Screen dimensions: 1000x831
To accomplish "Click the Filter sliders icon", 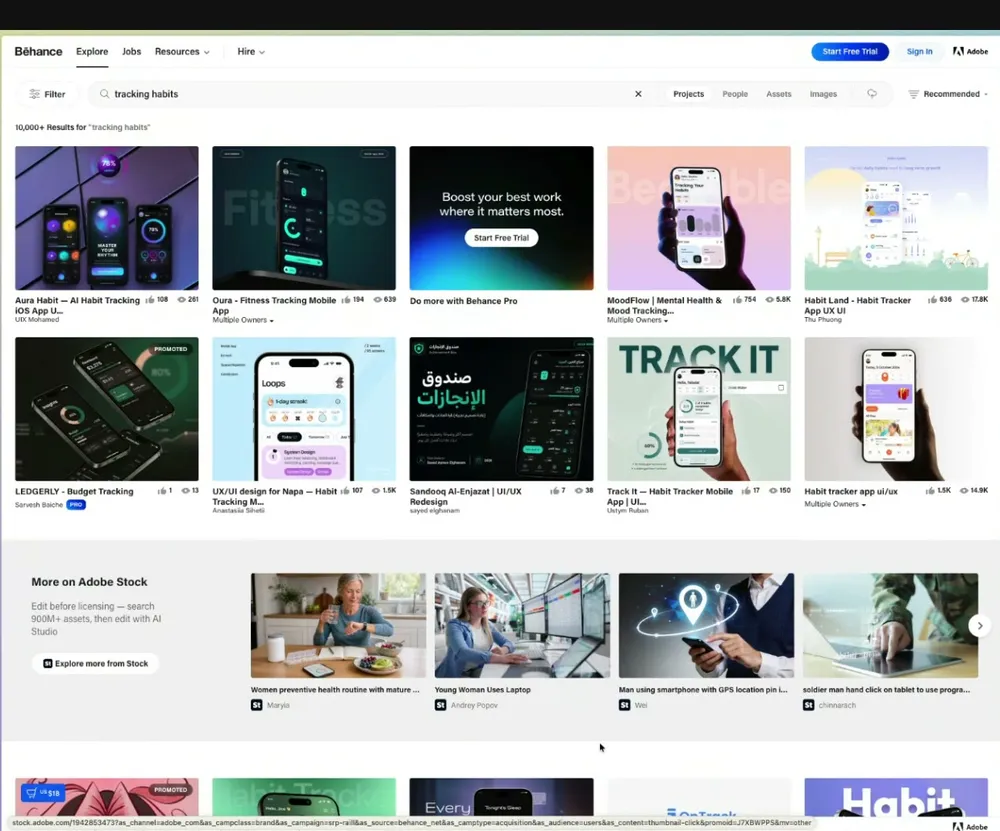I will 34,94.
